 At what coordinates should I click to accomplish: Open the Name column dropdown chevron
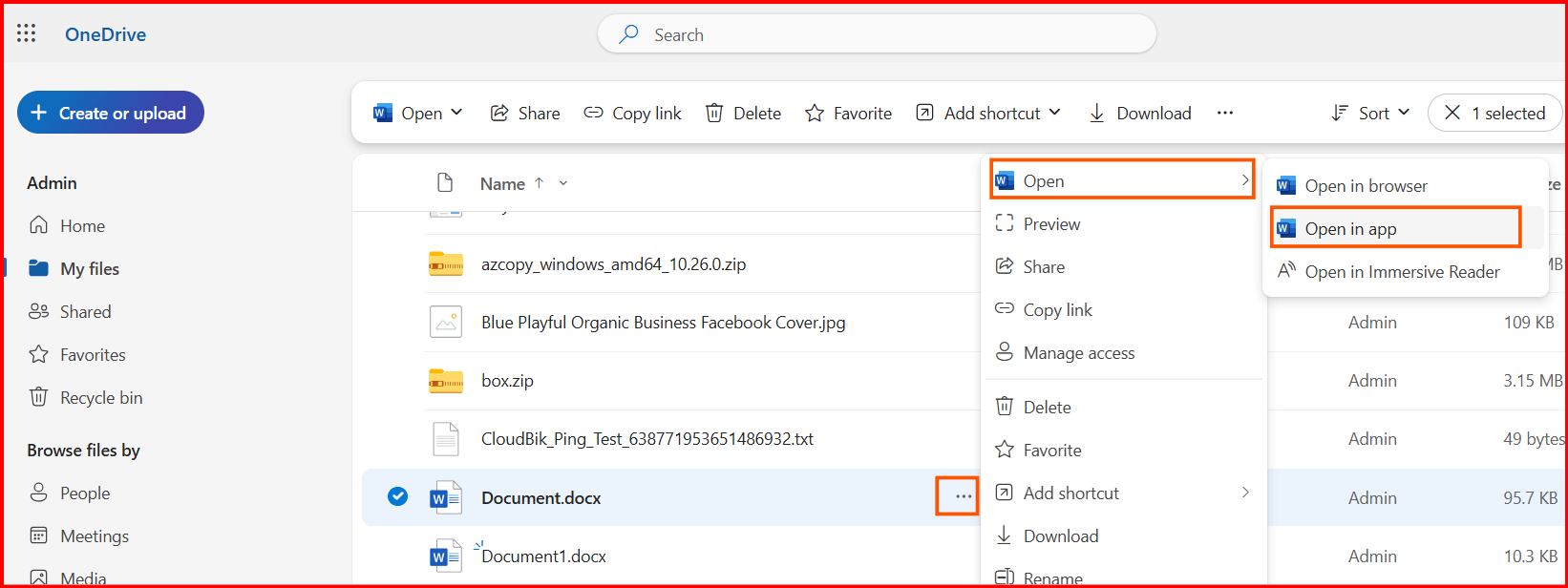pos(563,183)
